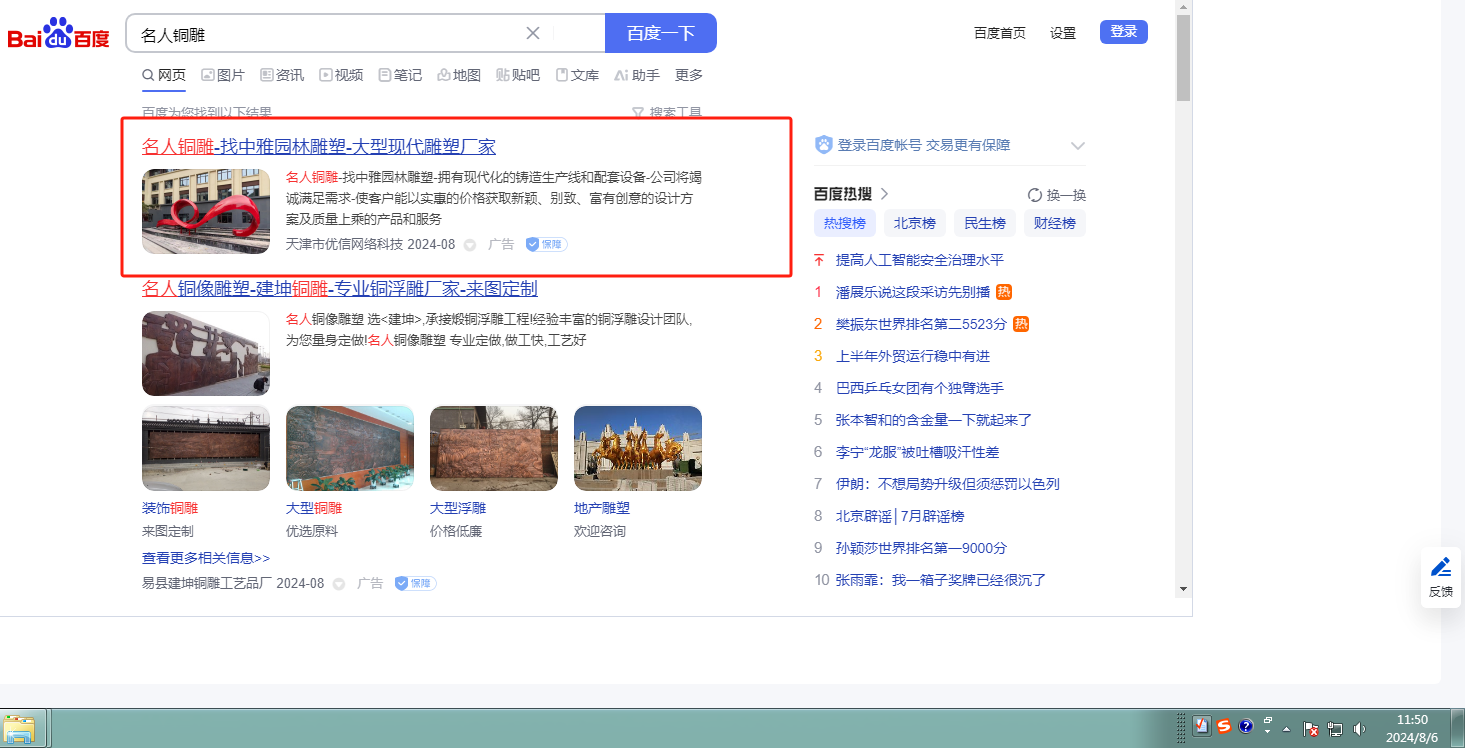This screenshot has height=748, width=1465.
Task: Click the Baidu logo
Action: pyautogui.click(x=59, y=34)
